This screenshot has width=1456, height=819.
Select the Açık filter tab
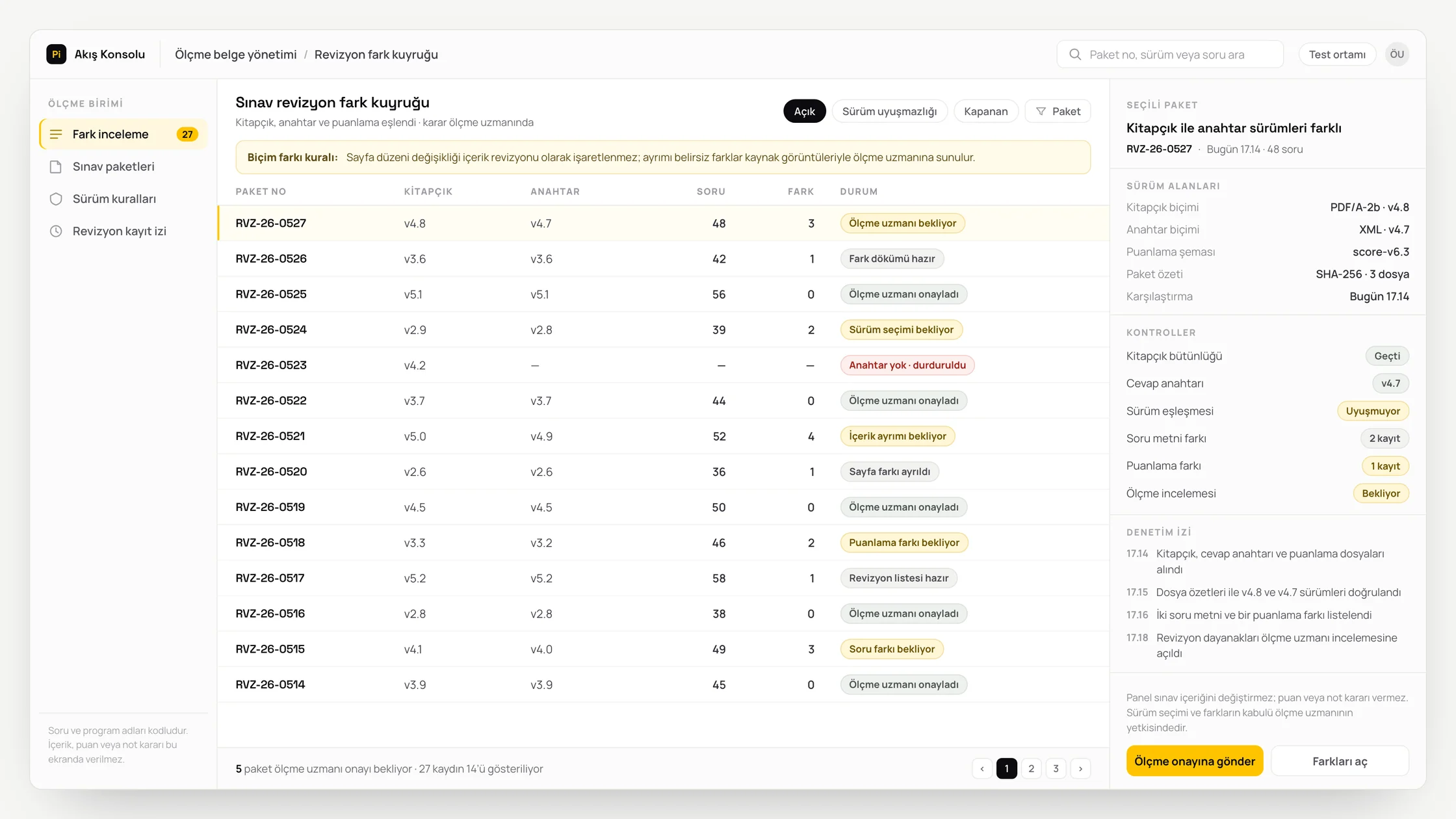point(804,111)
